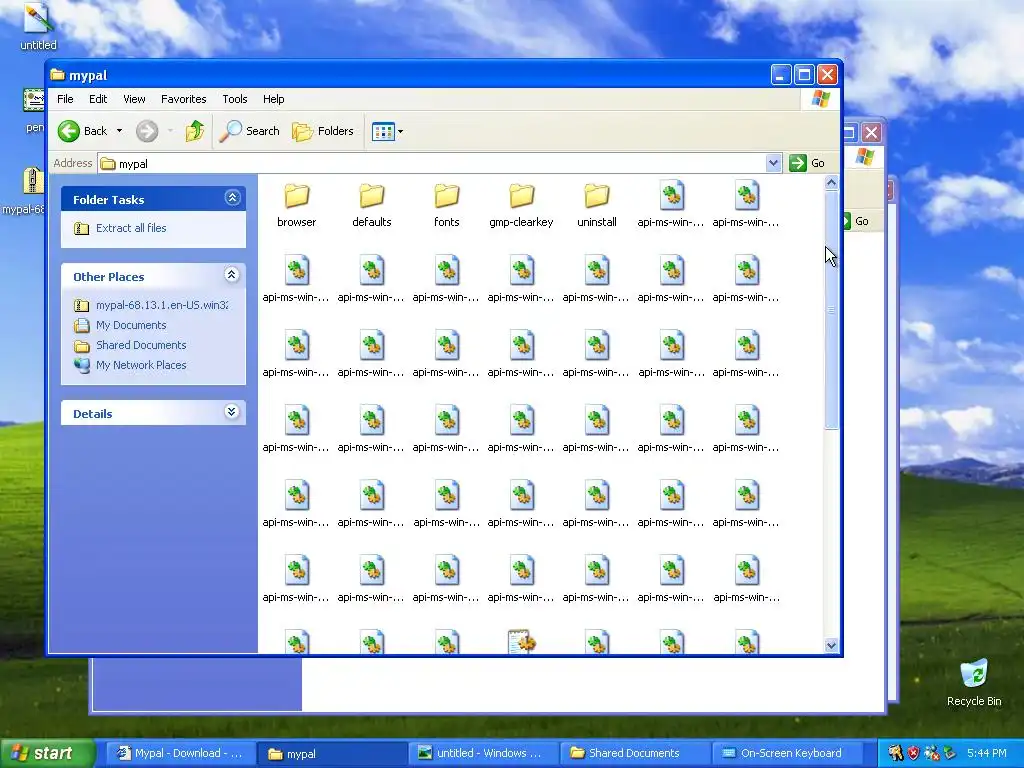Viewport: 1024px width, 768px height.
Task: Open the gmp-clearkey folder
Action: pos(521,205)
